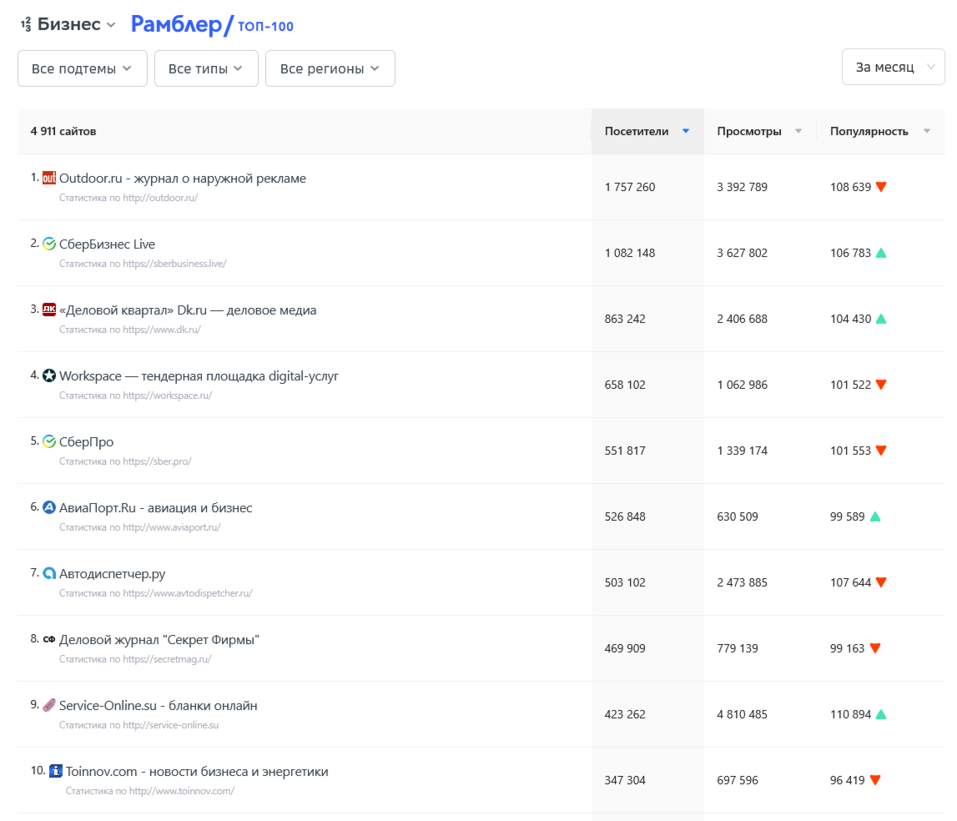The height and width of the screenshot is (821, 957).
Task: Open the СберБизнес Live site link
Action: click(x=107, y=244)
